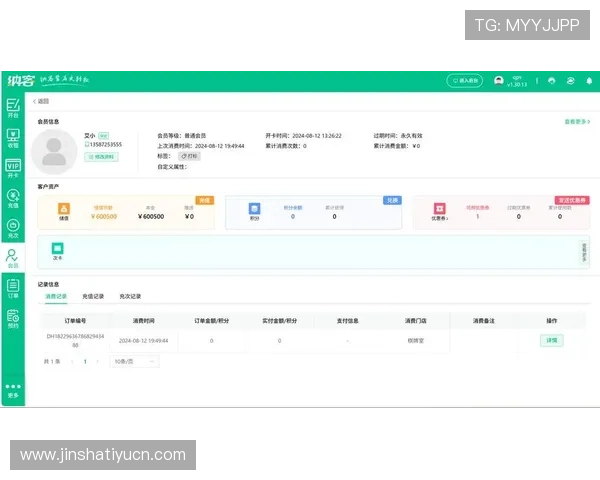The width and height of the screenshot is (600, 480).
Task: Click the 纳客 logo in header
Action: [x=21, y=80]
